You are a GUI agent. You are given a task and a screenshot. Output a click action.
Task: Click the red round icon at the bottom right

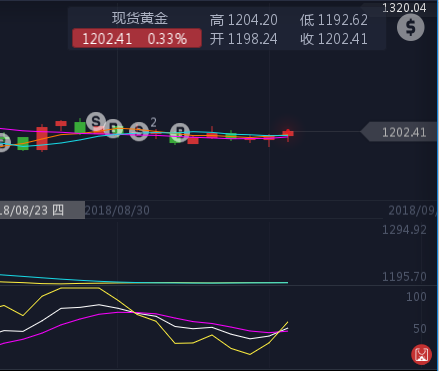[x=421, y=355]
